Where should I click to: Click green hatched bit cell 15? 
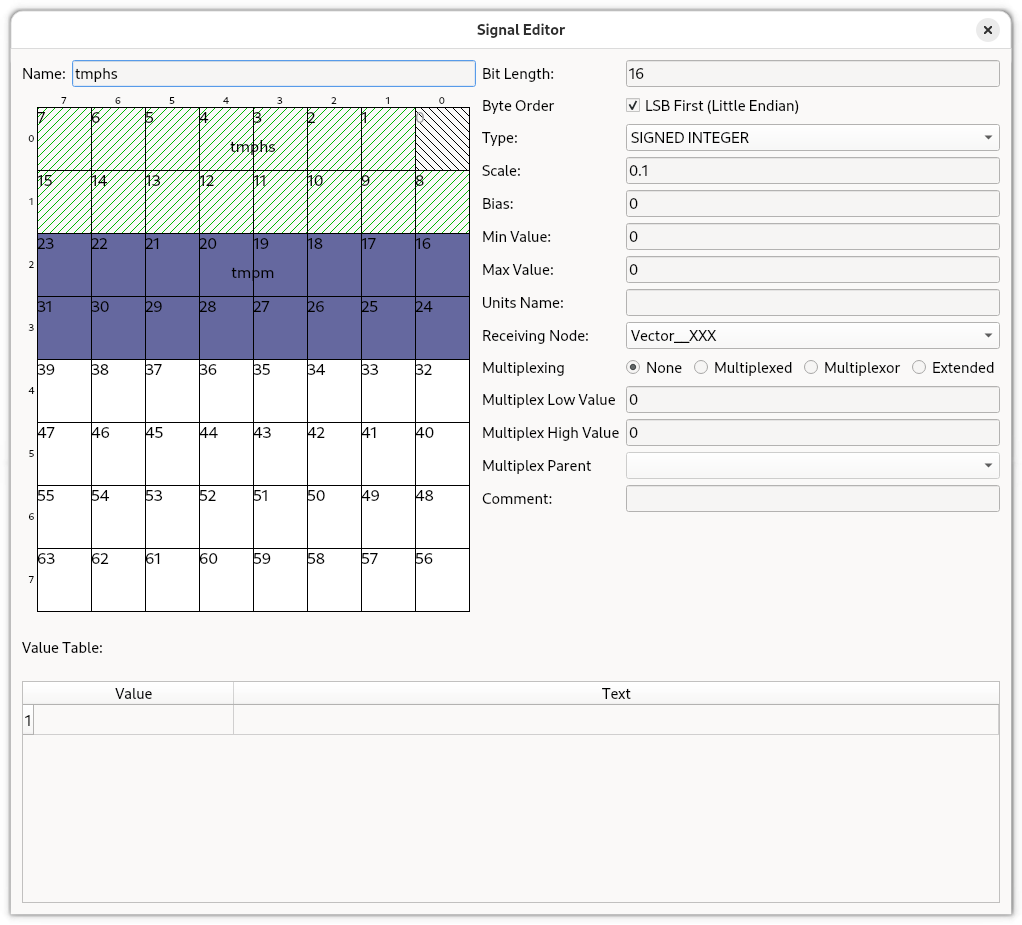pos(64,202)
